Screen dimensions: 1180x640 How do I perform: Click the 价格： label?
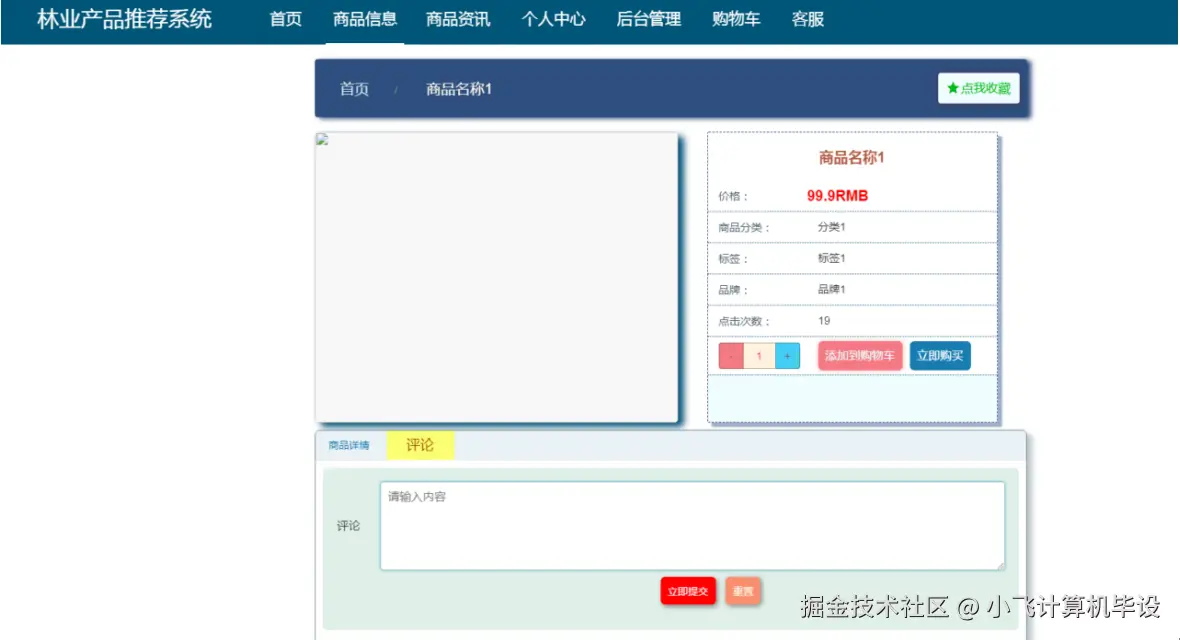pyautogui.click(x=733, y=197)
